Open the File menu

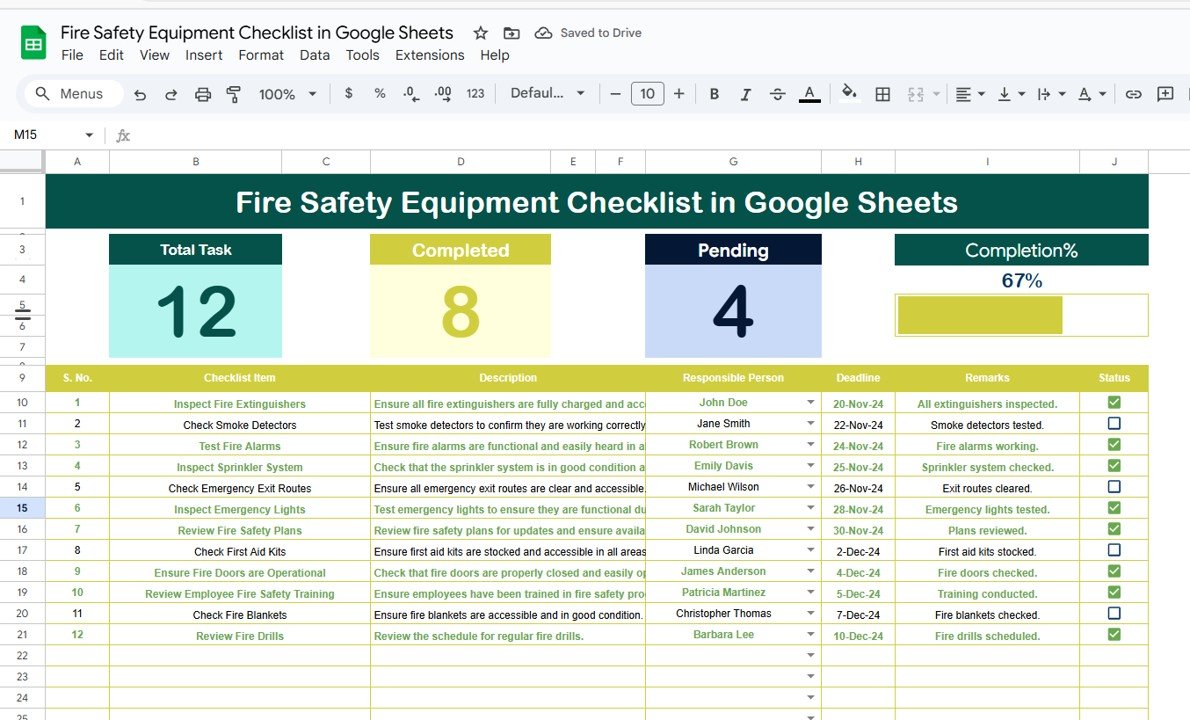[x=72, y=55]
